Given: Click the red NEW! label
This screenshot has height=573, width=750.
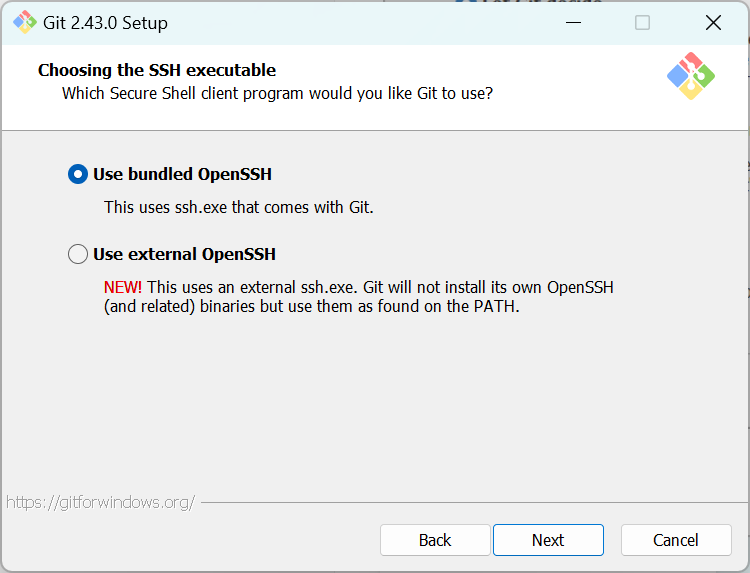Looking at the screenshot, I should tap(123, 287).
